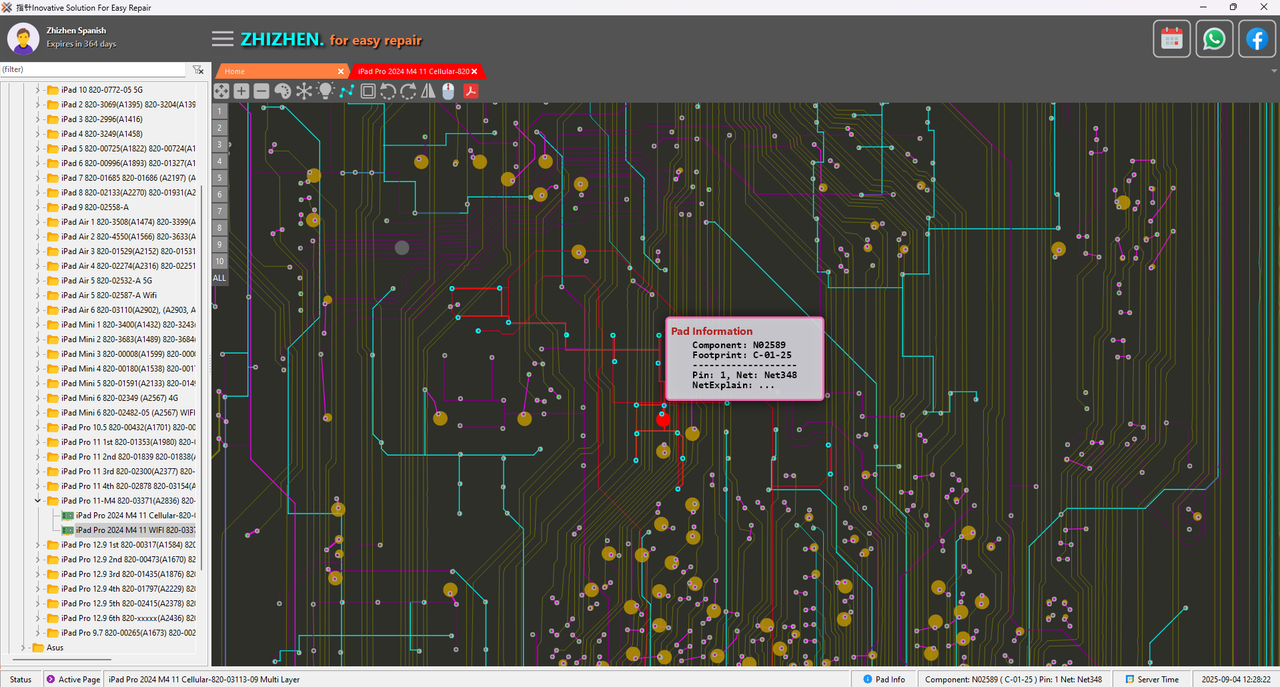Collapse the iPad Pro 11-M4 folder
The height and width of the screenshot is (687, 1280).
pyautogui.click(x=38, y=500)
